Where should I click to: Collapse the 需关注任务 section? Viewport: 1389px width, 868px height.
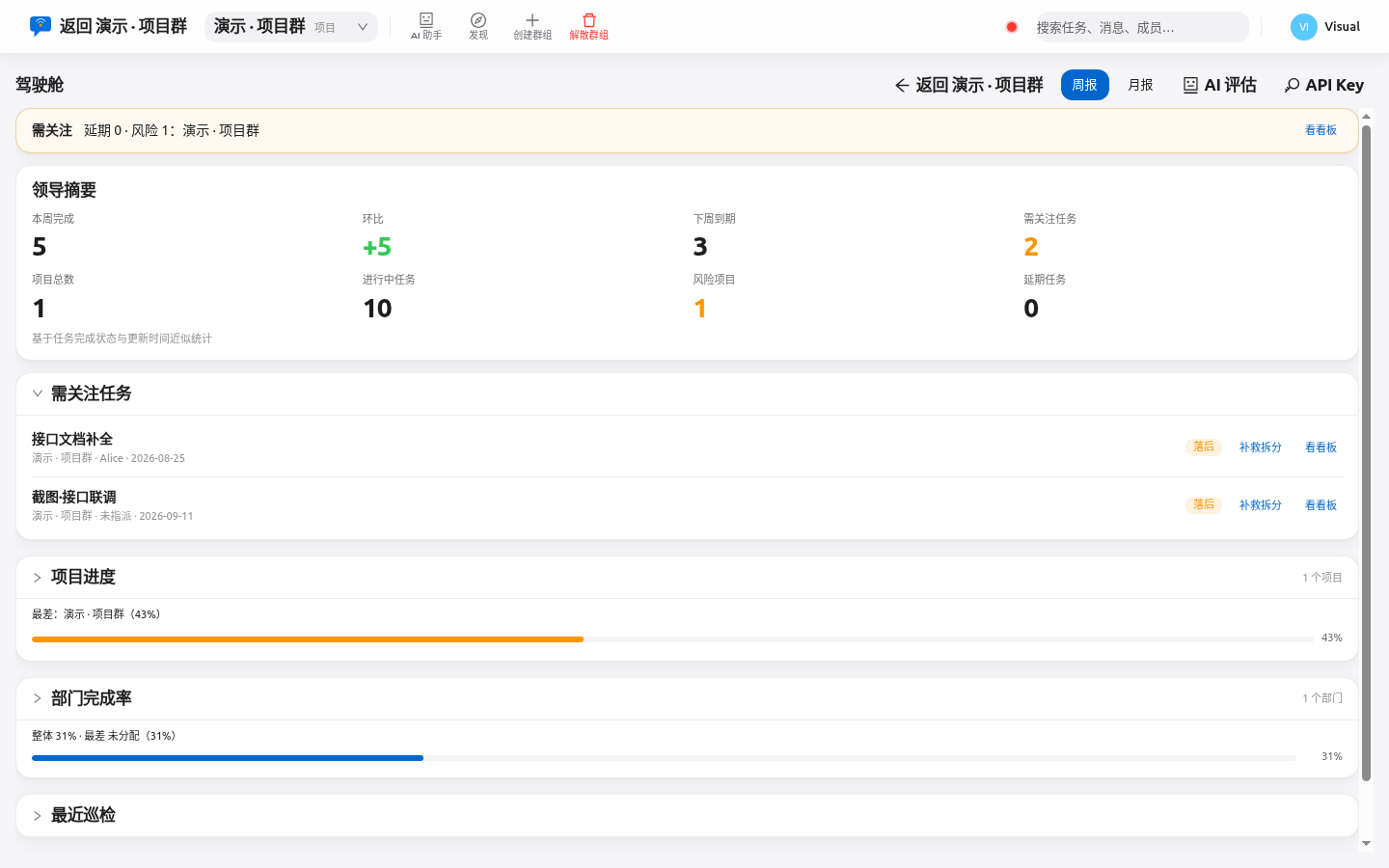(38, 393)
